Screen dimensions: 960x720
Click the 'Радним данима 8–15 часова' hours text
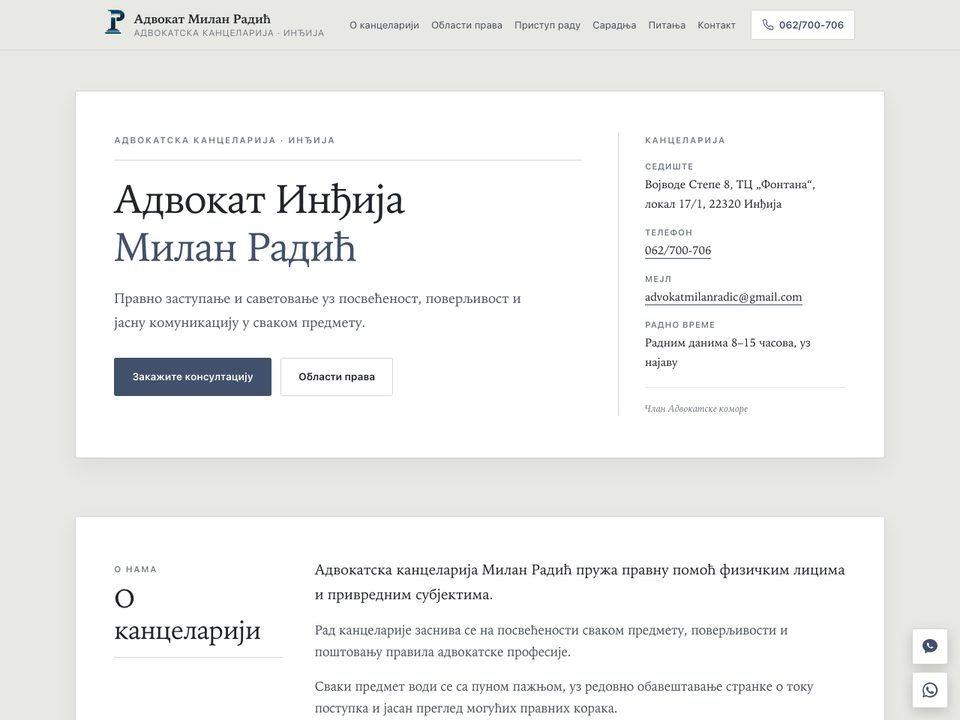pos(727,352)
